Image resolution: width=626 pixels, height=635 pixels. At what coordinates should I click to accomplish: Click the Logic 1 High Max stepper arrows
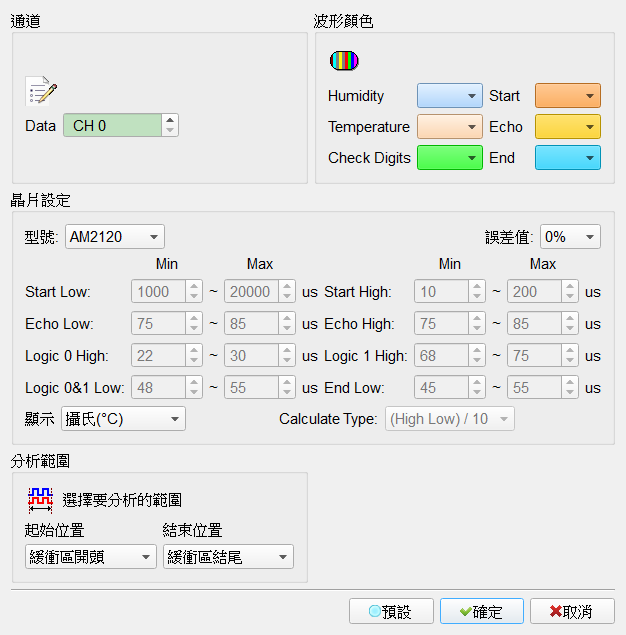(570, 355)
